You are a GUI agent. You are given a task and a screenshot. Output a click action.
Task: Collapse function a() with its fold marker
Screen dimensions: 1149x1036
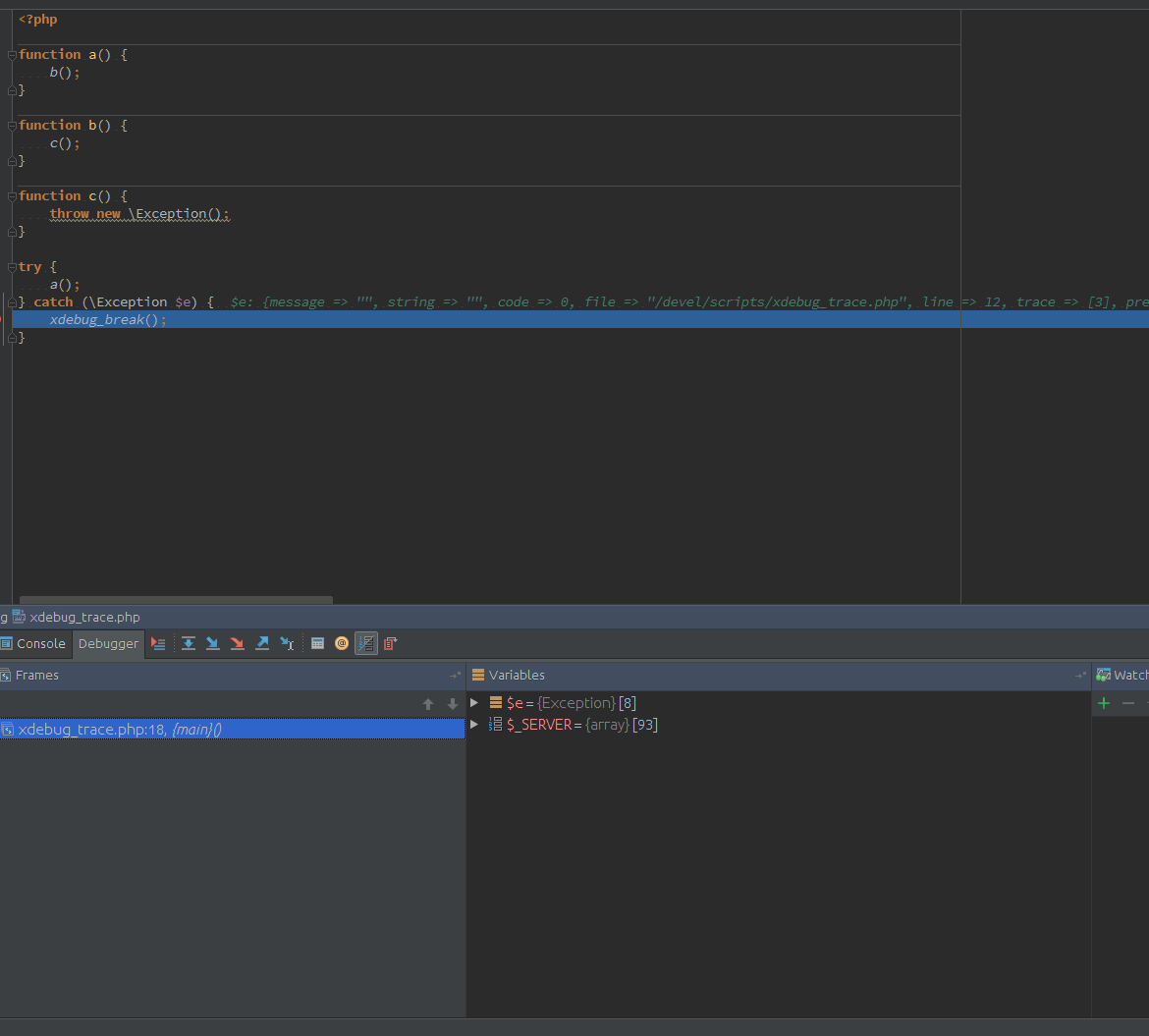click(x=12, y=55)
